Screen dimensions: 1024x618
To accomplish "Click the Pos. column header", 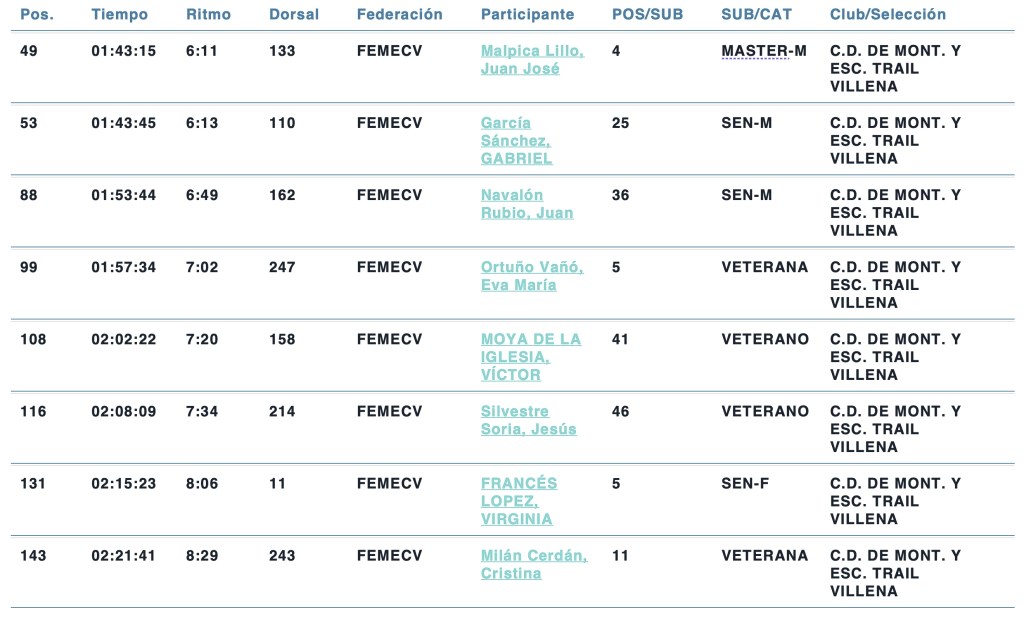I will (37, 15).
